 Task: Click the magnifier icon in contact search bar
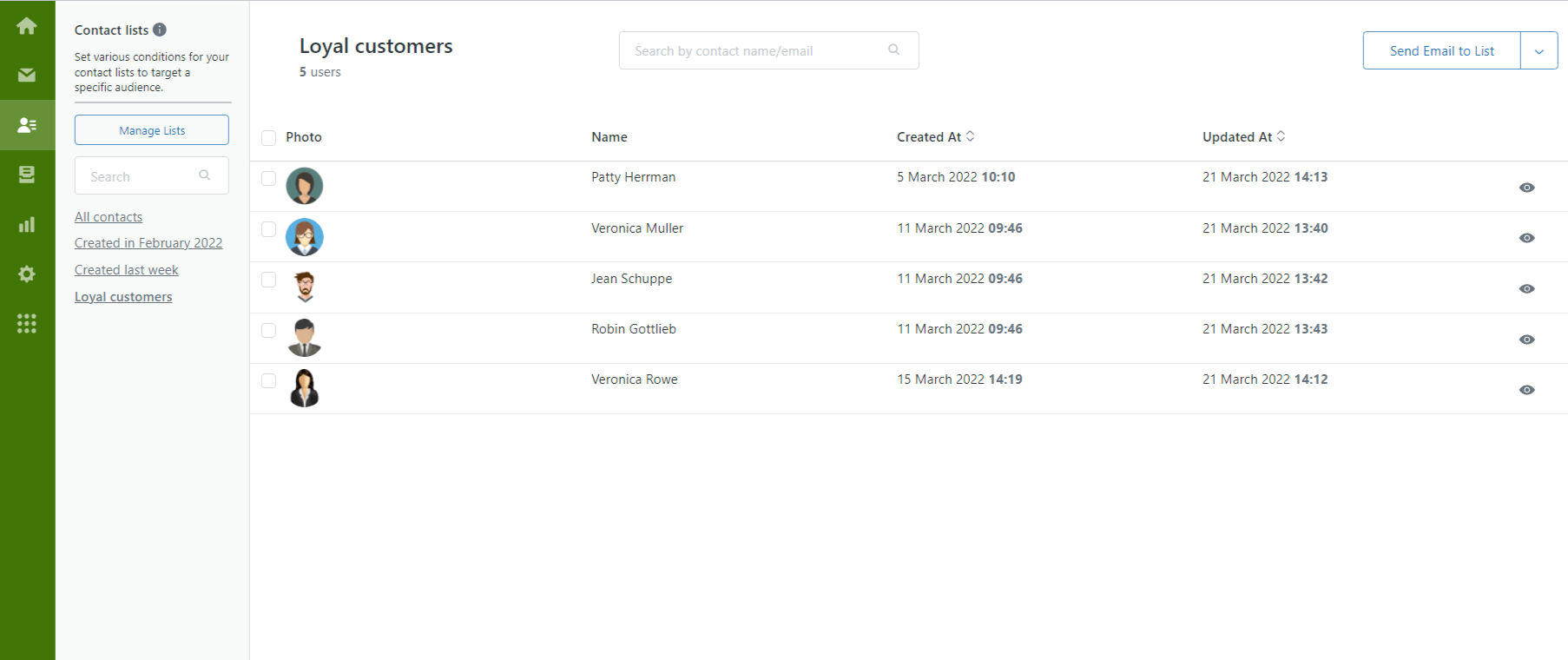coord(894,49)
